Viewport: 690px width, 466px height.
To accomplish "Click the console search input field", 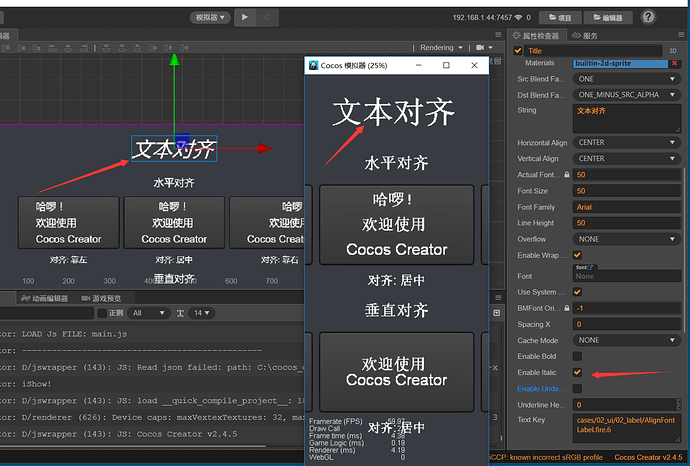I will tap(47, 313).
